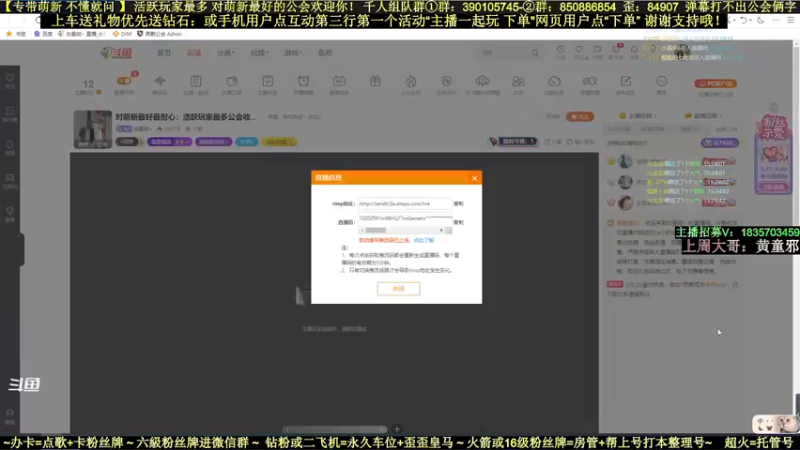Click the horizontal scrollbar below the video area
The height and width of the screenshot is (450, 800).
[335, 429]
